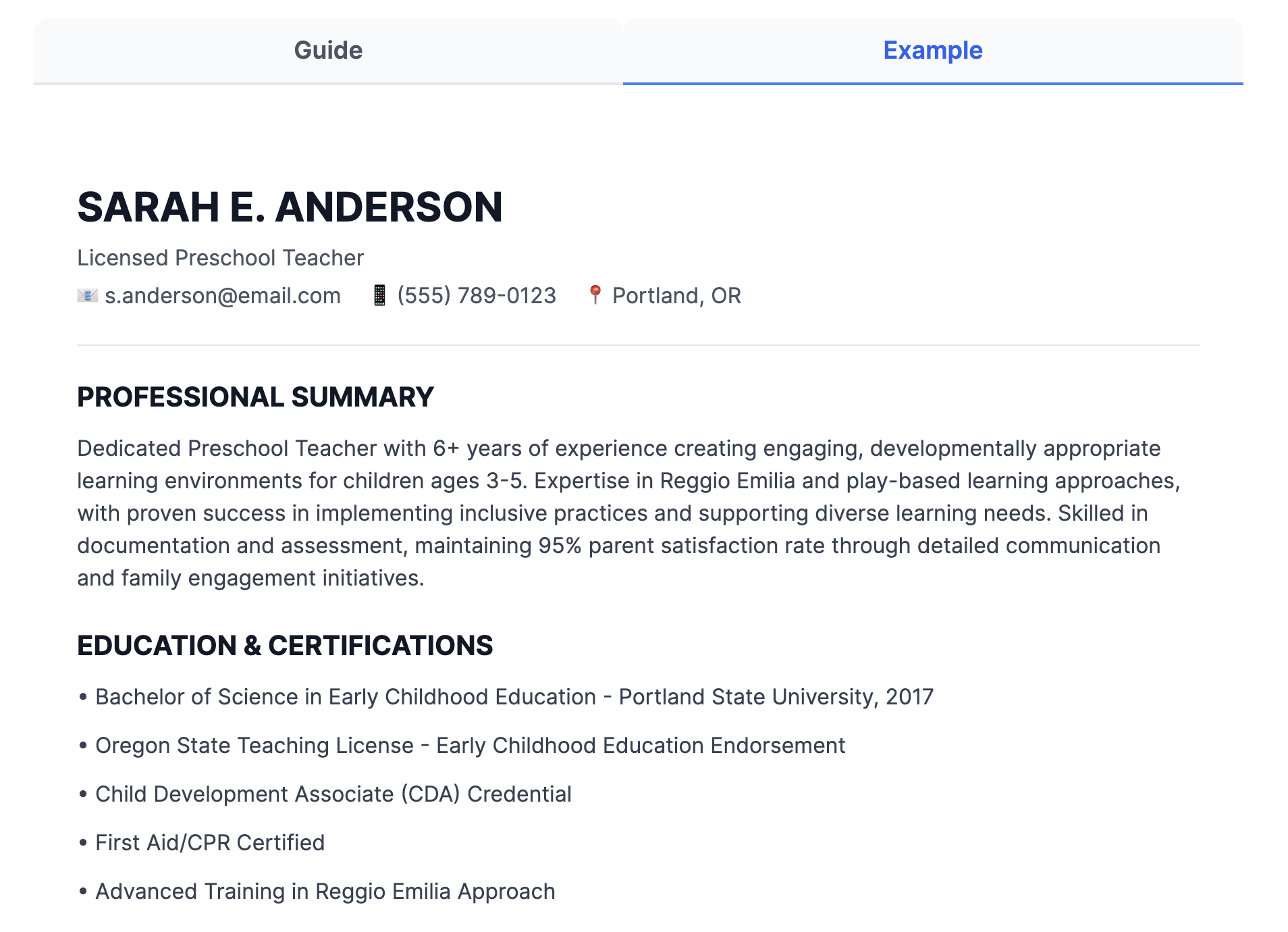Click the Licensed Preschool Teacher subtitle

(x=220, y=258)
